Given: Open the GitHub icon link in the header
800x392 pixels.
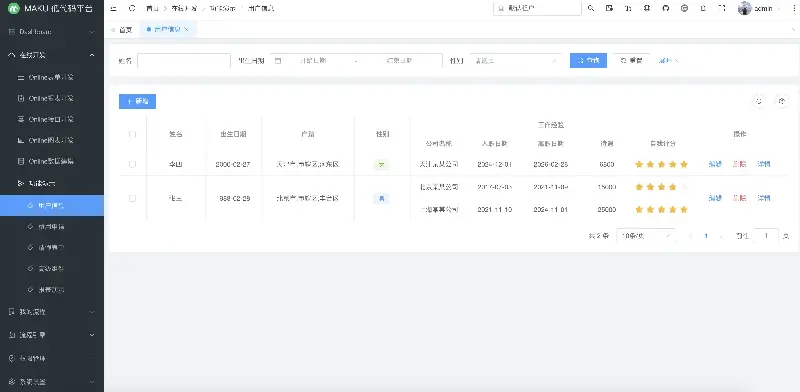Looking at the screenshot, I should (665, 8).
